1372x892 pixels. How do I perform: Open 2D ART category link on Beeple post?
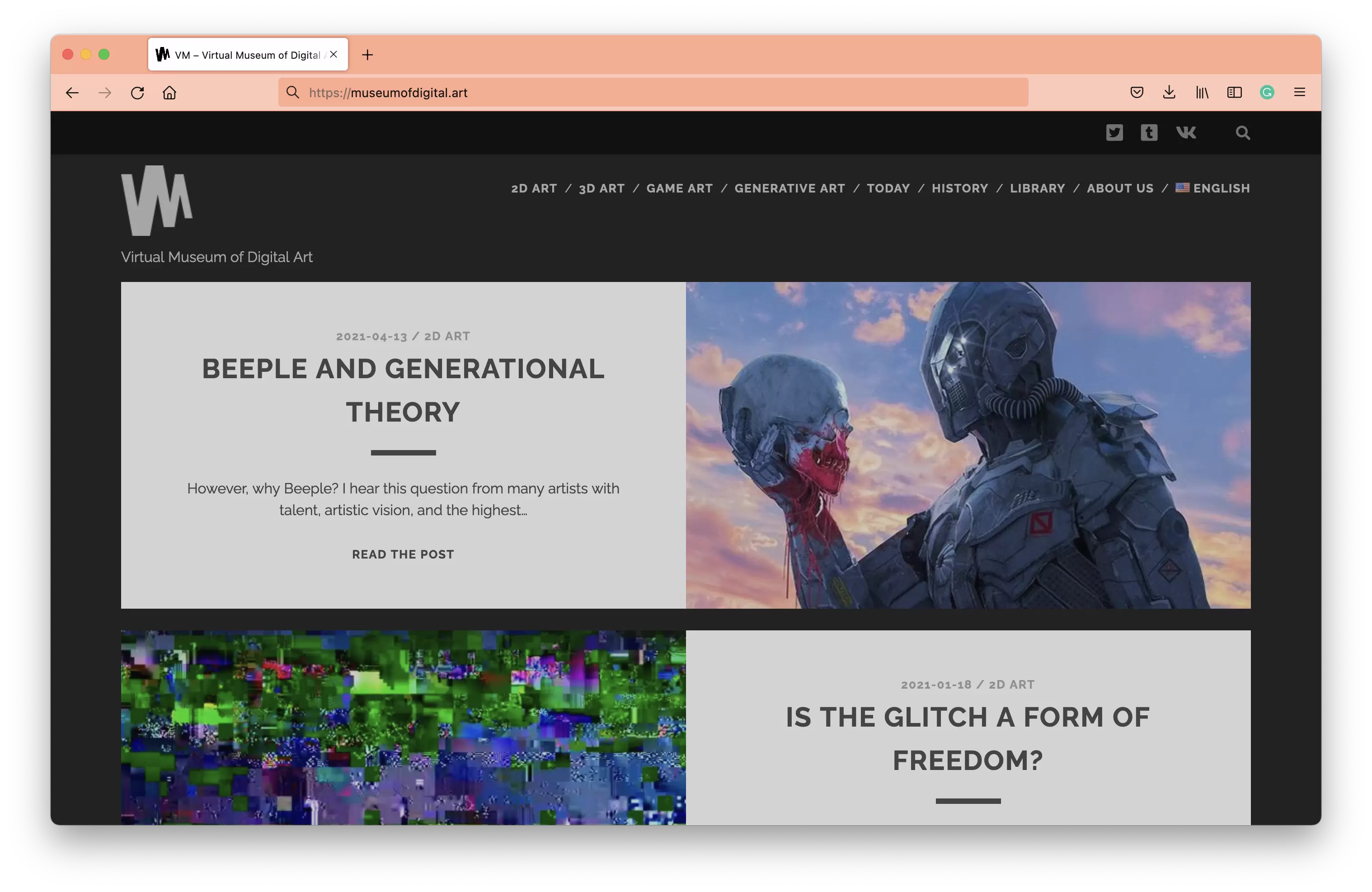447,336
